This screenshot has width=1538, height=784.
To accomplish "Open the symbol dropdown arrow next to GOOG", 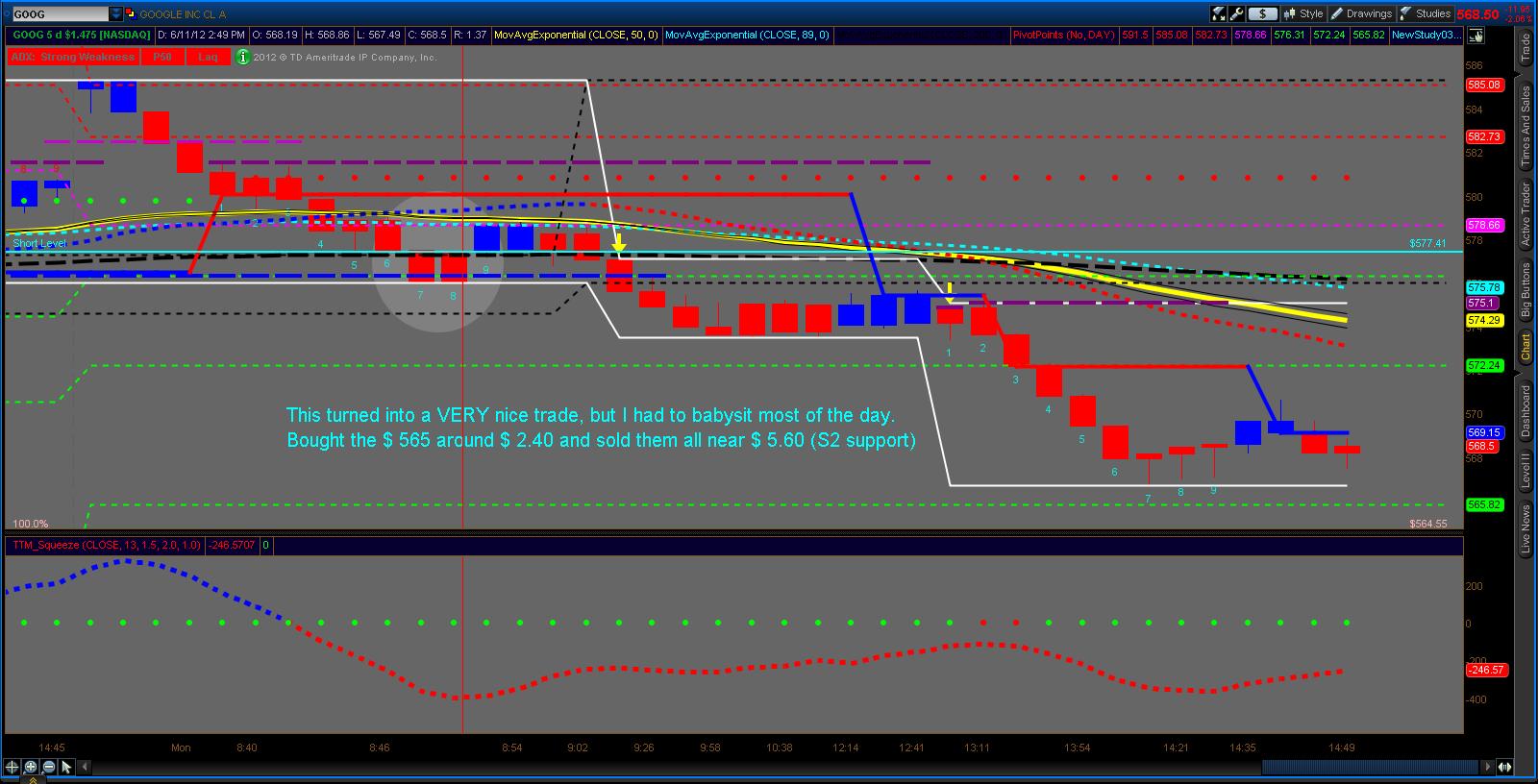I will tap(116, 14).
